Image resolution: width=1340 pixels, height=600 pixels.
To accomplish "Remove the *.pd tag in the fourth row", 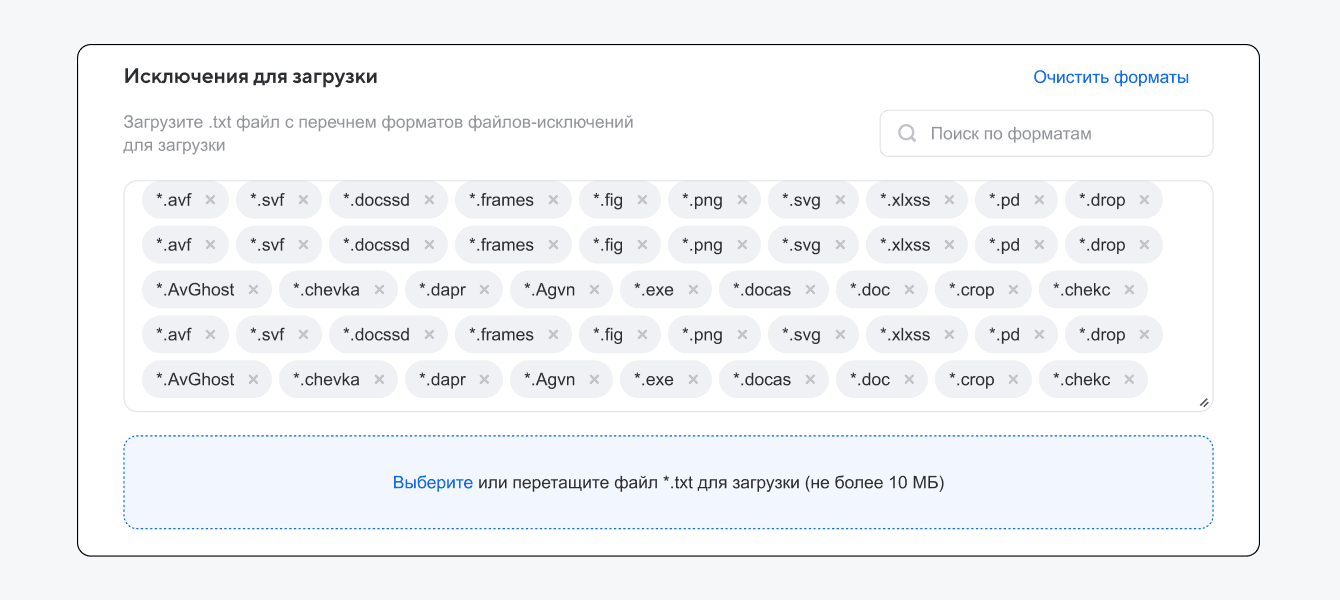I will click(x=1039, y=335).
